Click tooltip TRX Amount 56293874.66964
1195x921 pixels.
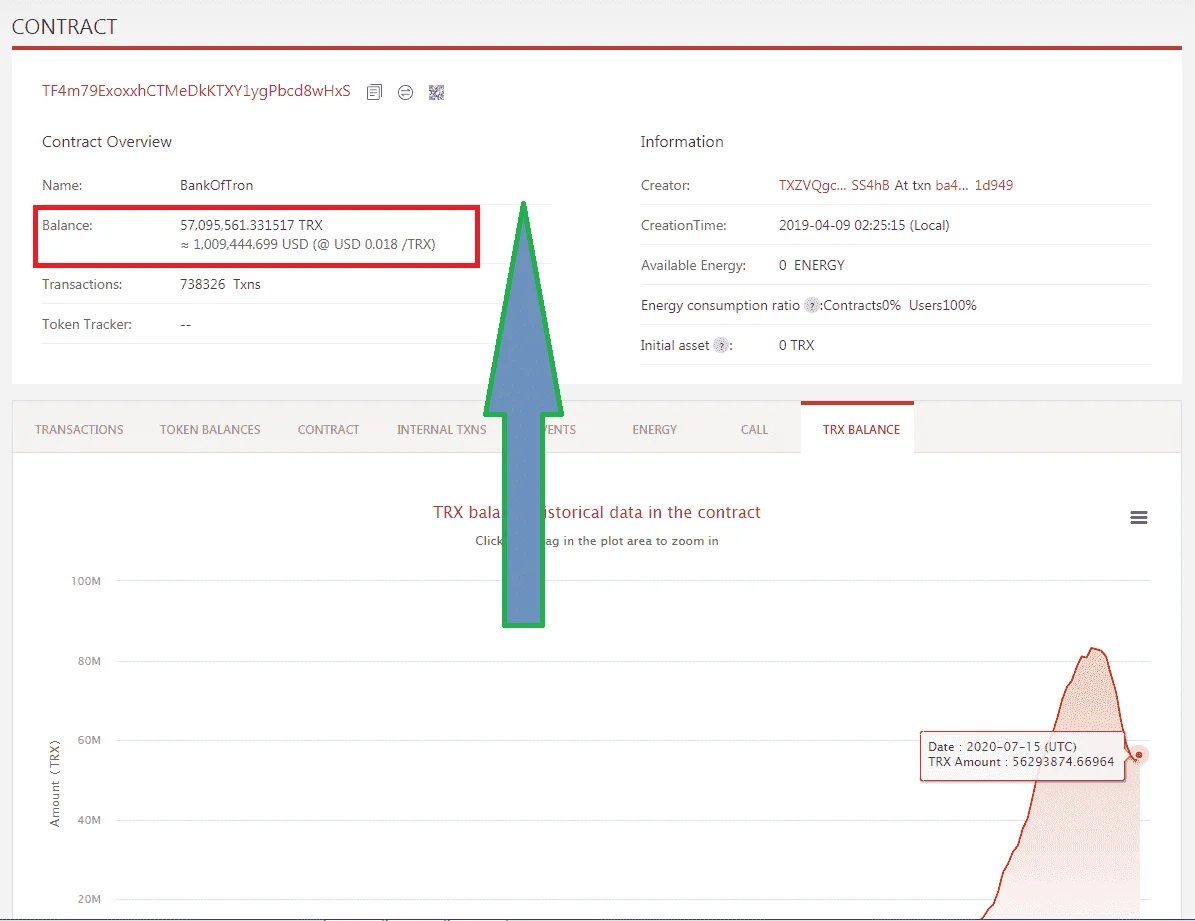pyautogui.click(x=1021, y=762)
